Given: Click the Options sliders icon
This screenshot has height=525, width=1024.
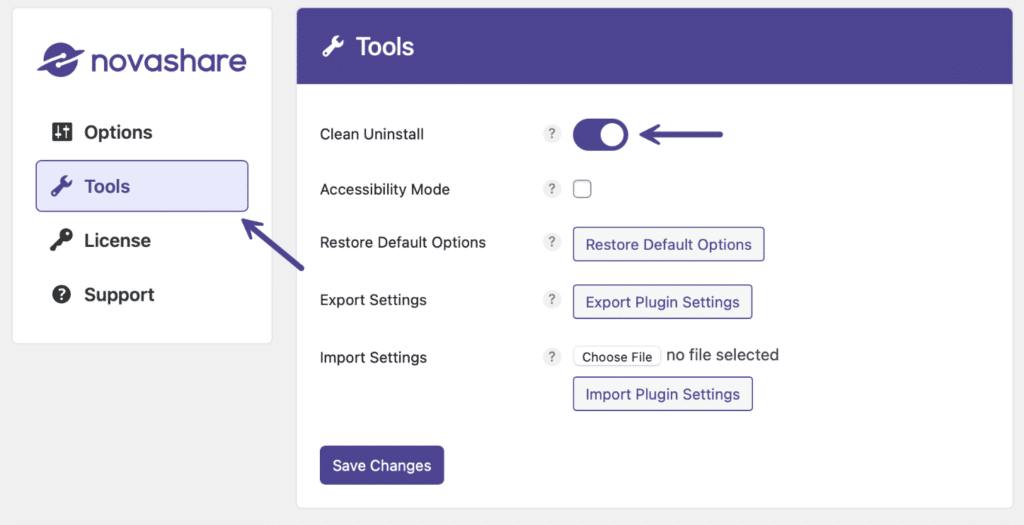Looking at the screenshot, I should [62, 132].
